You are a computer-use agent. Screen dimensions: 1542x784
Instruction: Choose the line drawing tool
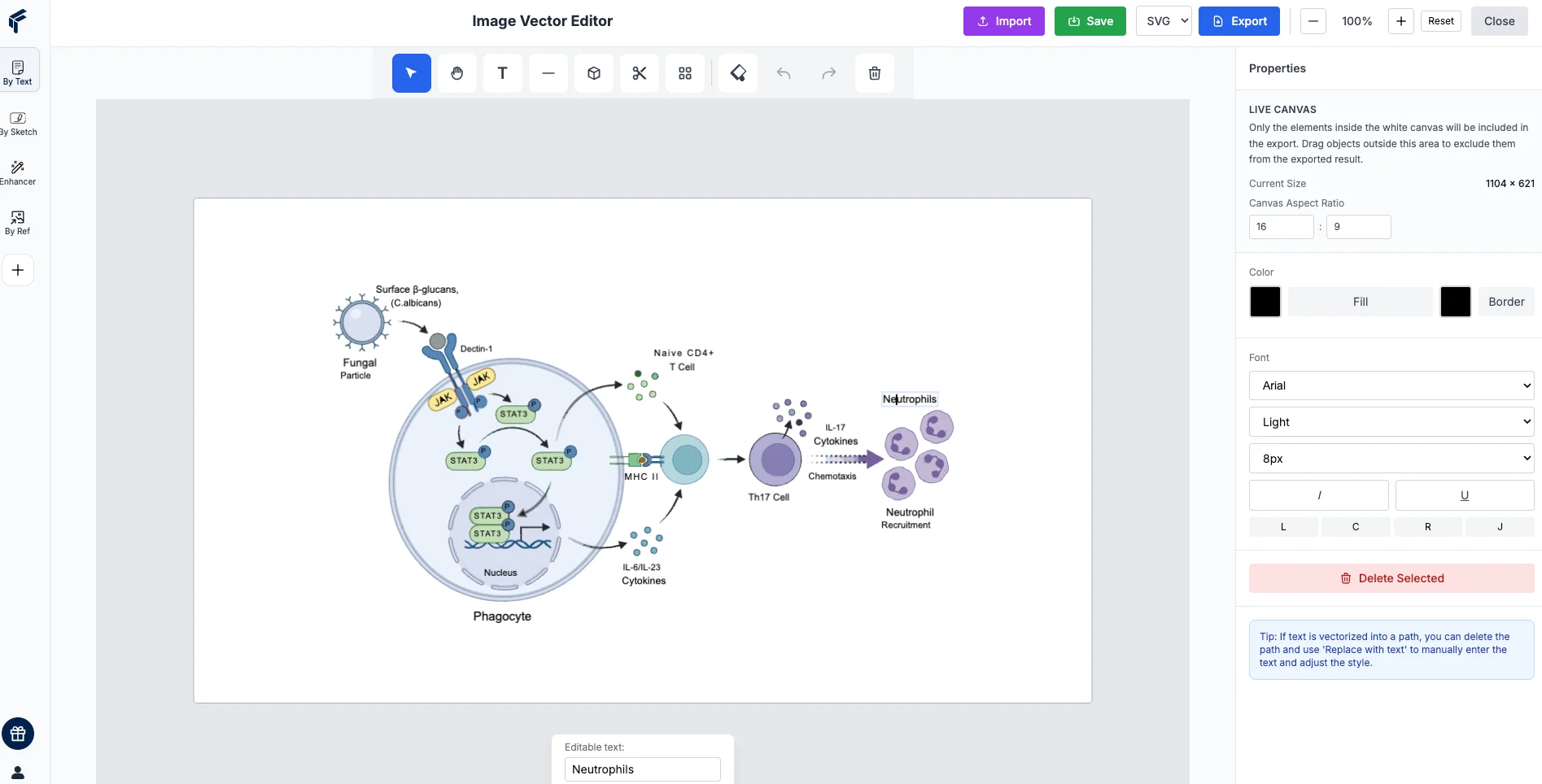pyautogui.click(x=548, y=73)
